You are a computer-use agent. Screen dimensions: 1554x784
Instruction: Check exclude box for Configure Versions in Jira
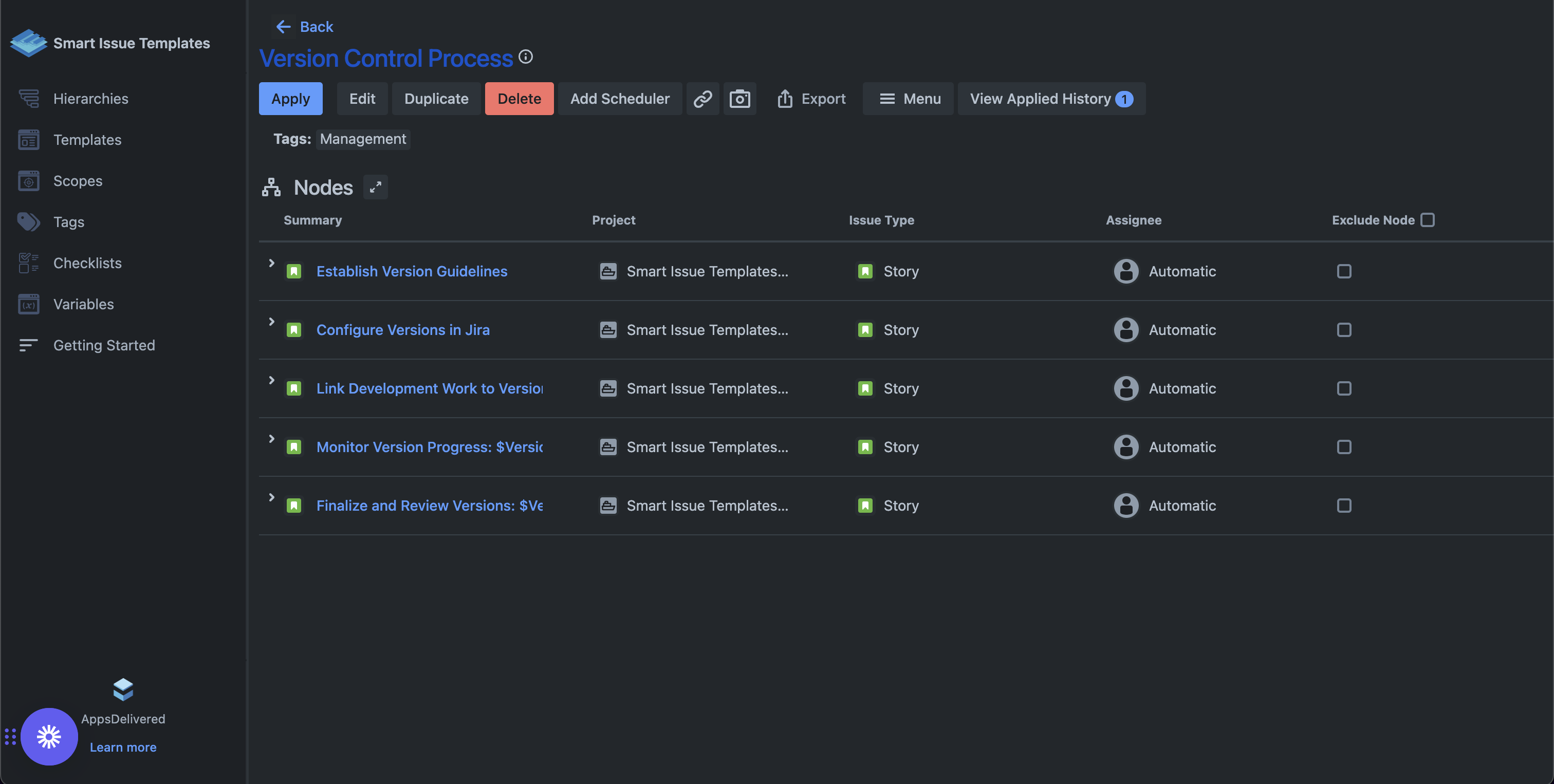point(1343,330)
